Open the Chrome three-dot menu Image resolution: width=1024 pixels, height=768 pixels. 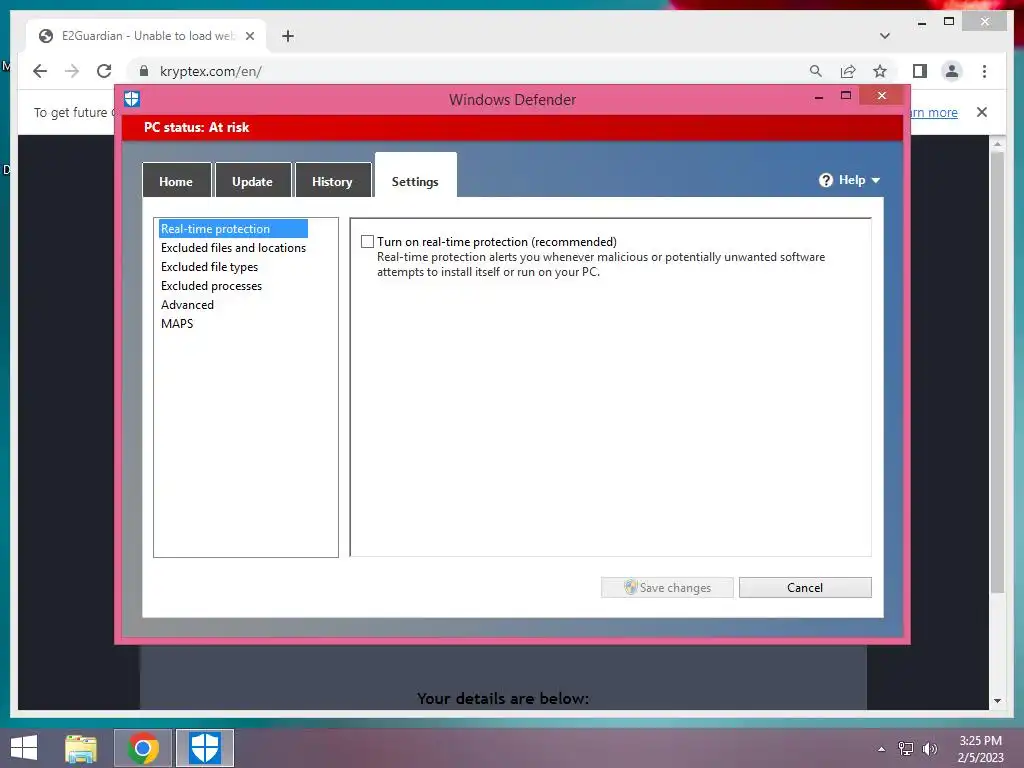pos(984,71)
